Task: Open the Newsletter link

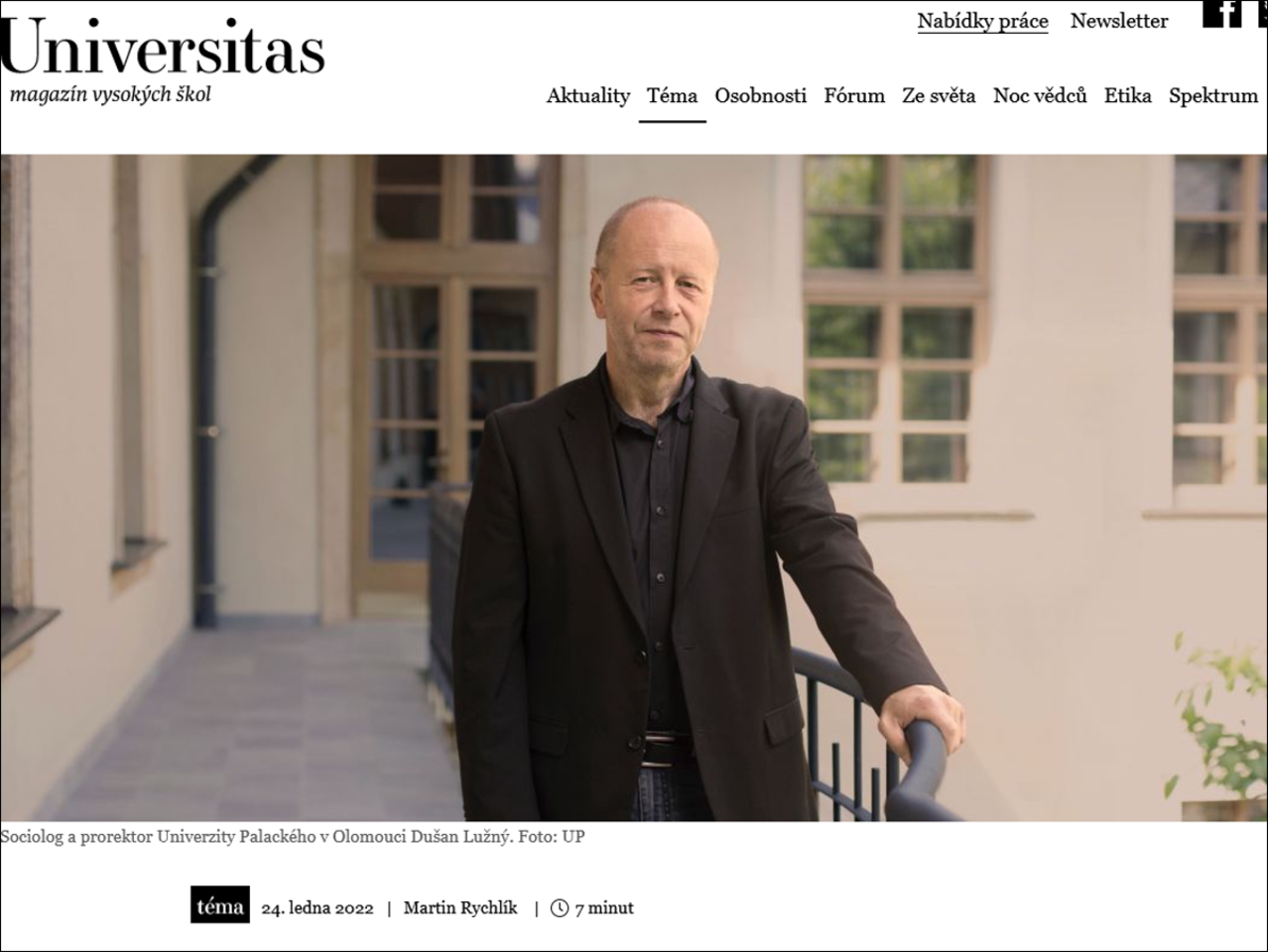Action: click(x=1119, y=21)
